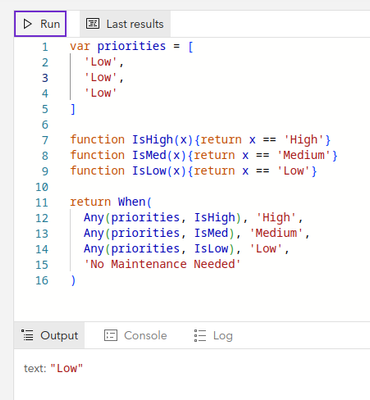The width and height of the screenshot is (370, 400).
Task: Select the Output tab
Action: (49, 335)
